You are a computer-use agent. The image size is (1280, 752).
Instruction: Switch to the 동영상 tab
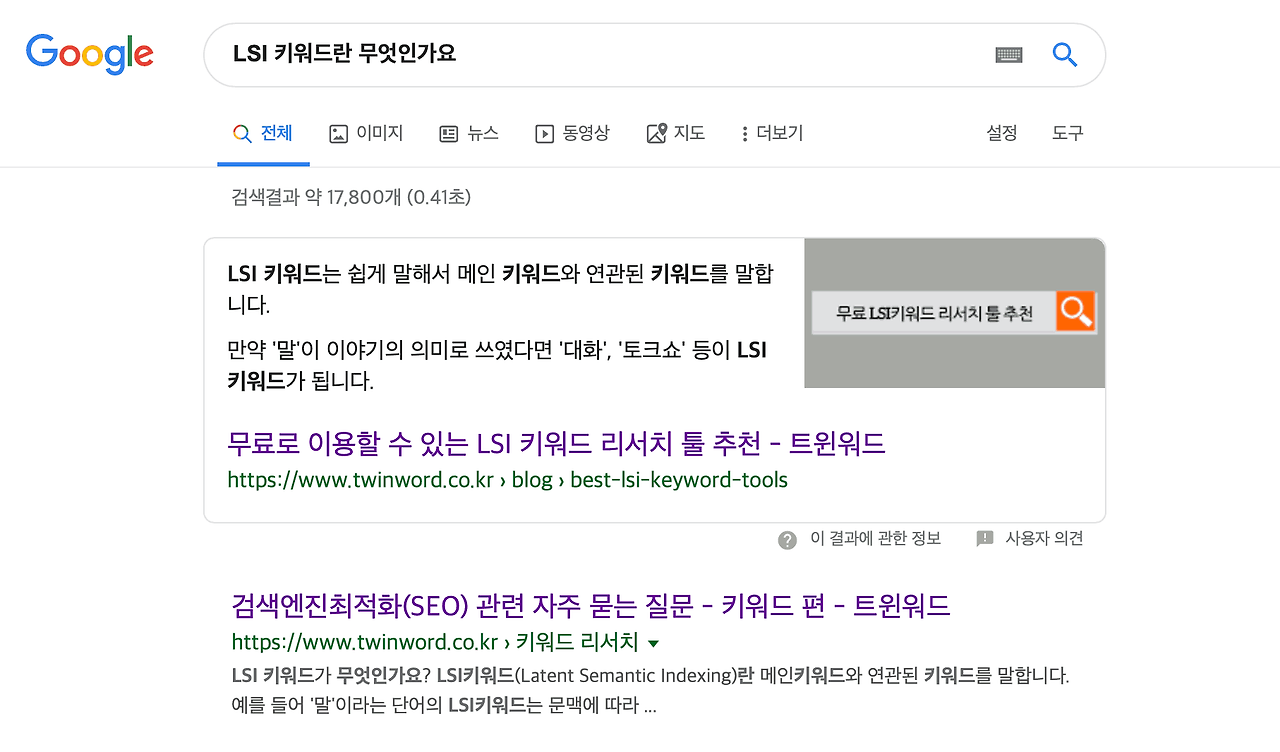pos(572,133)
